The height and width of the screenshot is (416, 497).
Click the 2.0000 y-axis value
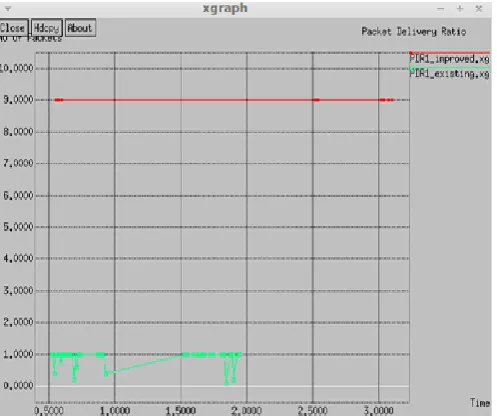[18, 322]
